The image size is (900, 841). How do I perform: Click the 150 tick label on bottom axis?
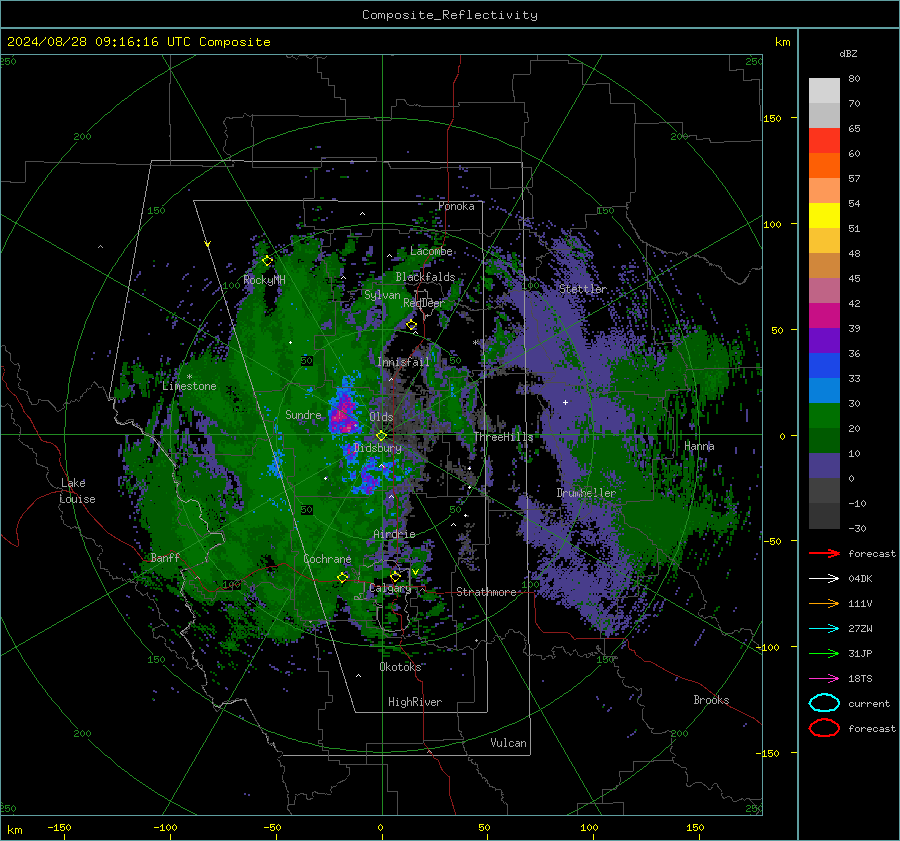pyautogui.click(x=695, y=828)
